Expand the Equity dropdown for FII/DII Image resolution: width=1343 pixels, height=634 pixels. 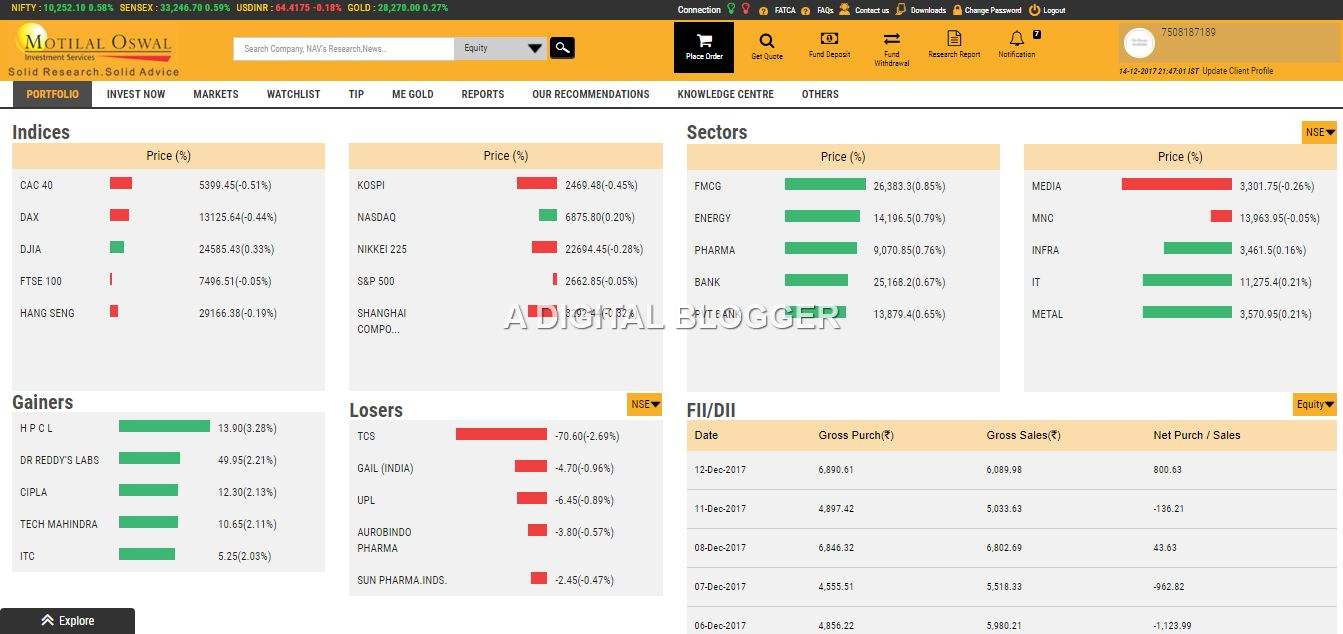click(x=1314, y=404)
